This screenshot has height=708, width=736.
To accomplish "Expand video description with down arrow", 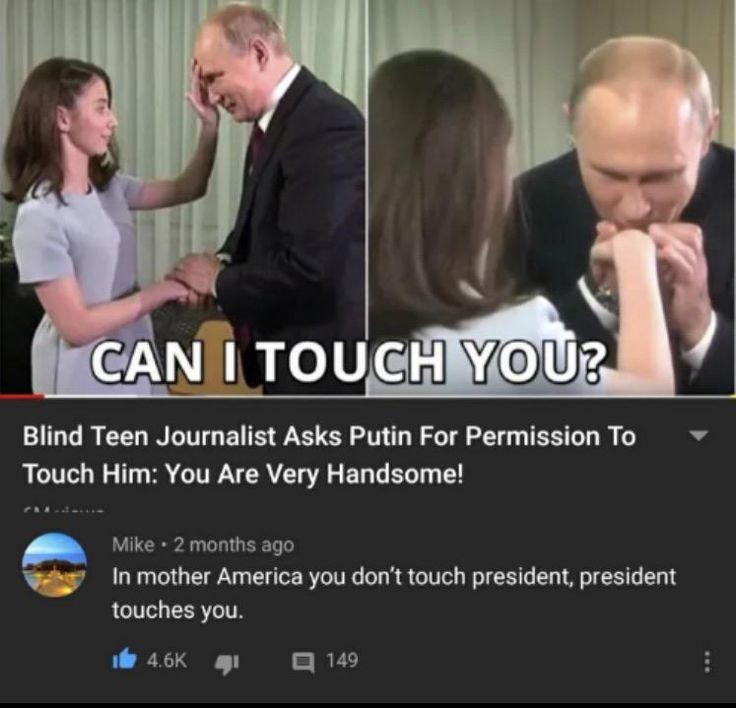I will (x=698, y=435).
